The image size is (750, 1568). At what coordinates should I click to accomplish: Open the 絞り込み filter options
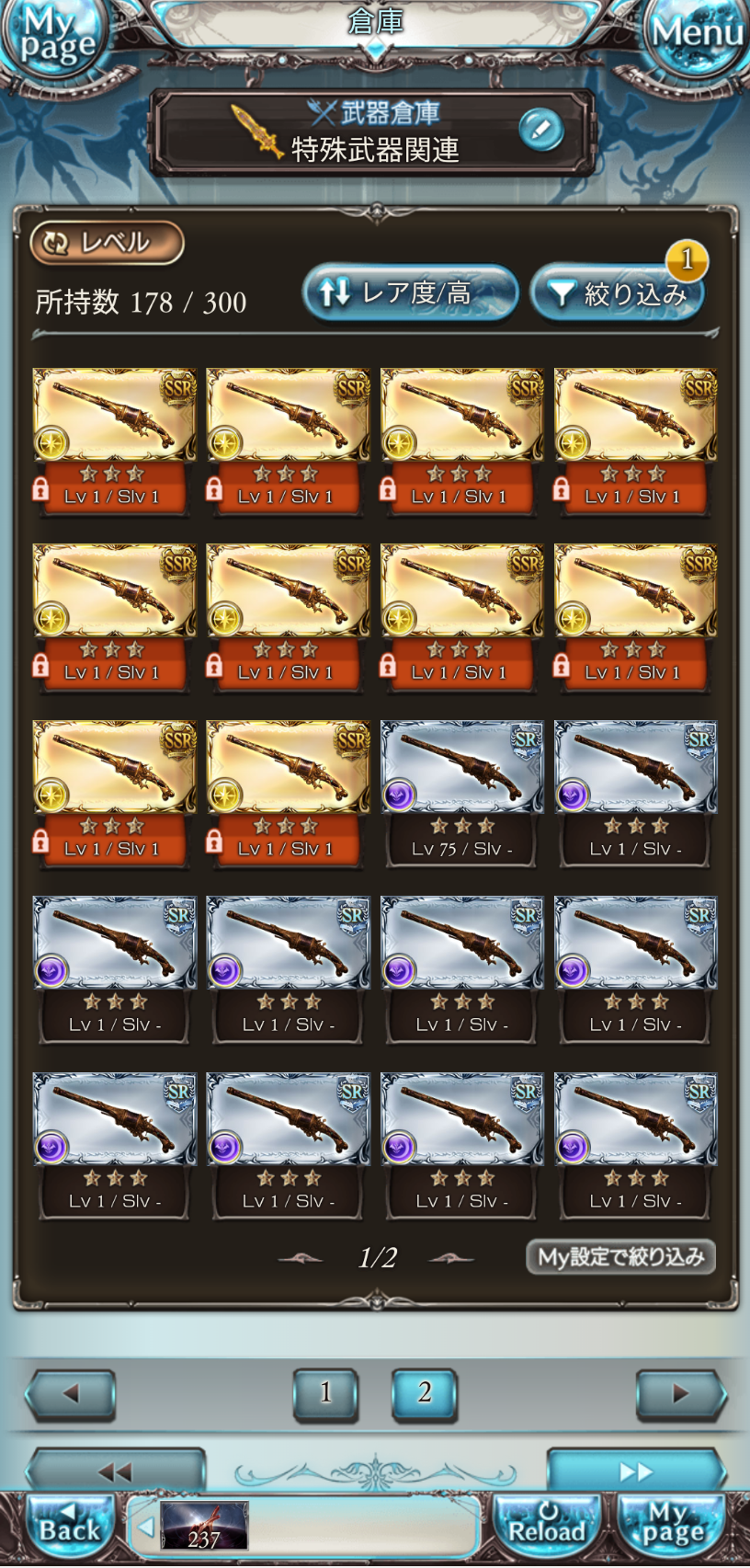(618, 293)
